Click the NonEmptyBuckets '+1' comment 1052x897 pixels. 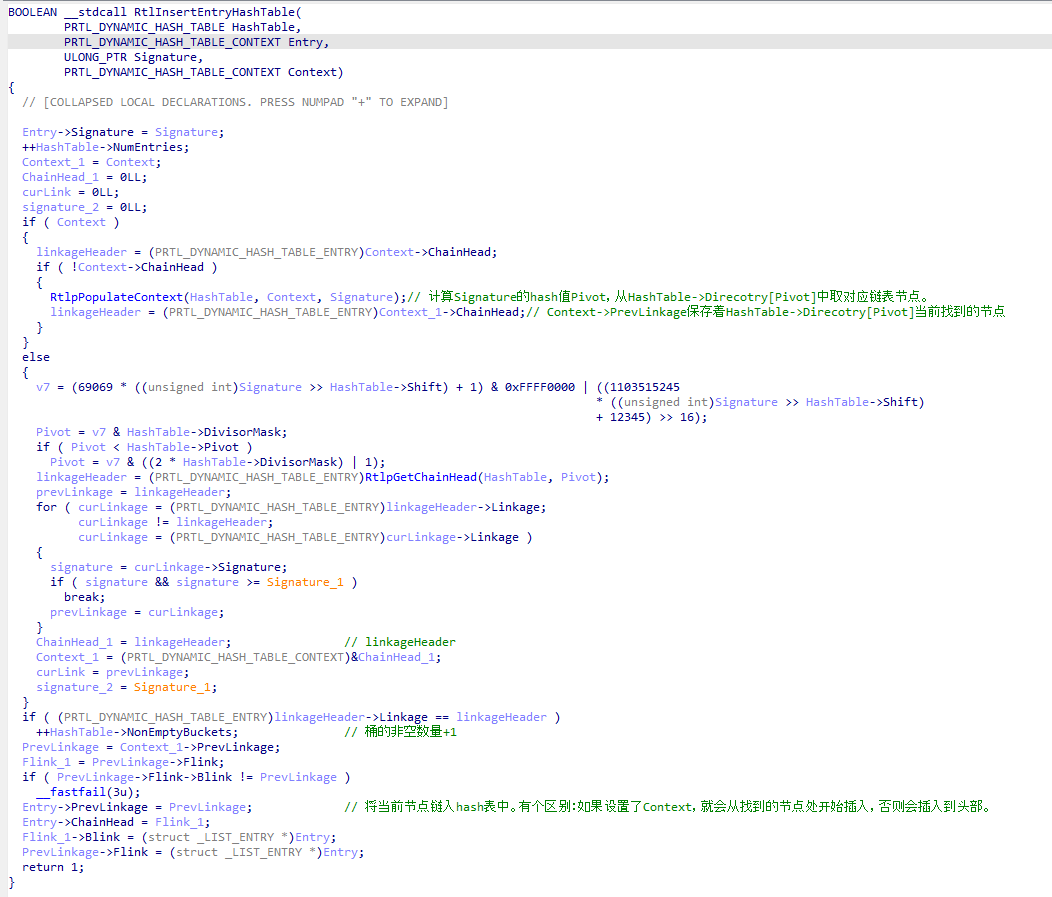[401, 732]
